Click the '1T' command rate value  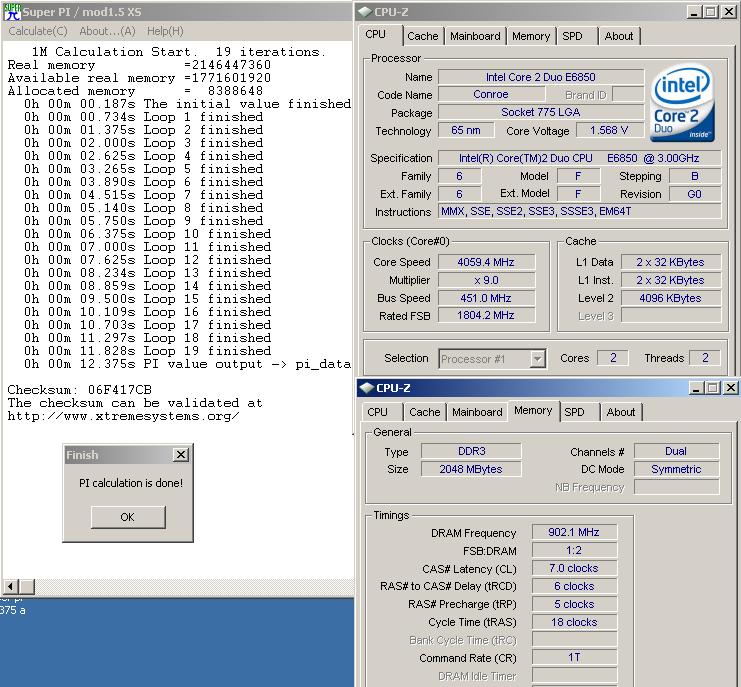pos(574,658)
